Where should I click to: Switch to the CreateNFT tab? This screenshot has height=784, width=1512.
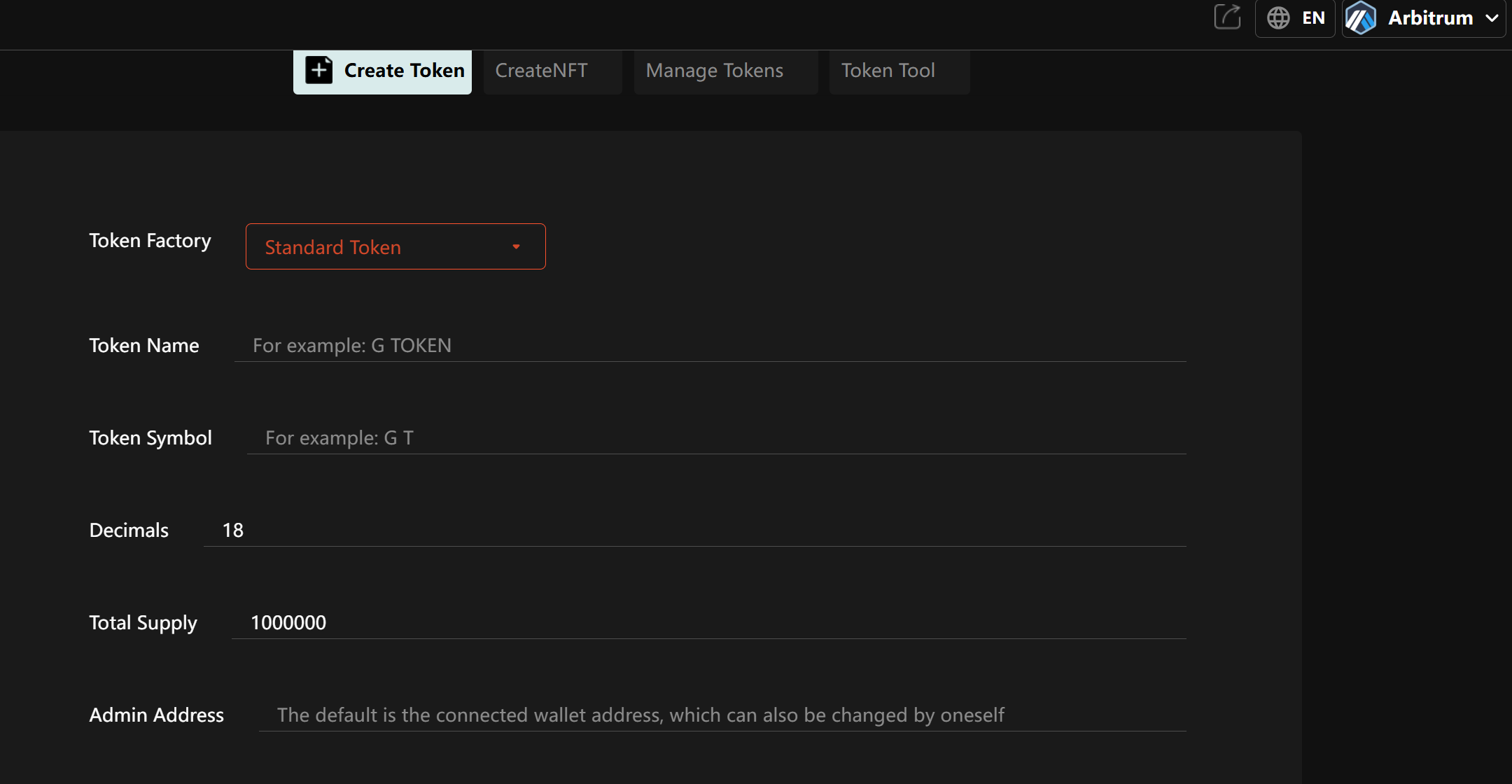click(x=542, y=71)
